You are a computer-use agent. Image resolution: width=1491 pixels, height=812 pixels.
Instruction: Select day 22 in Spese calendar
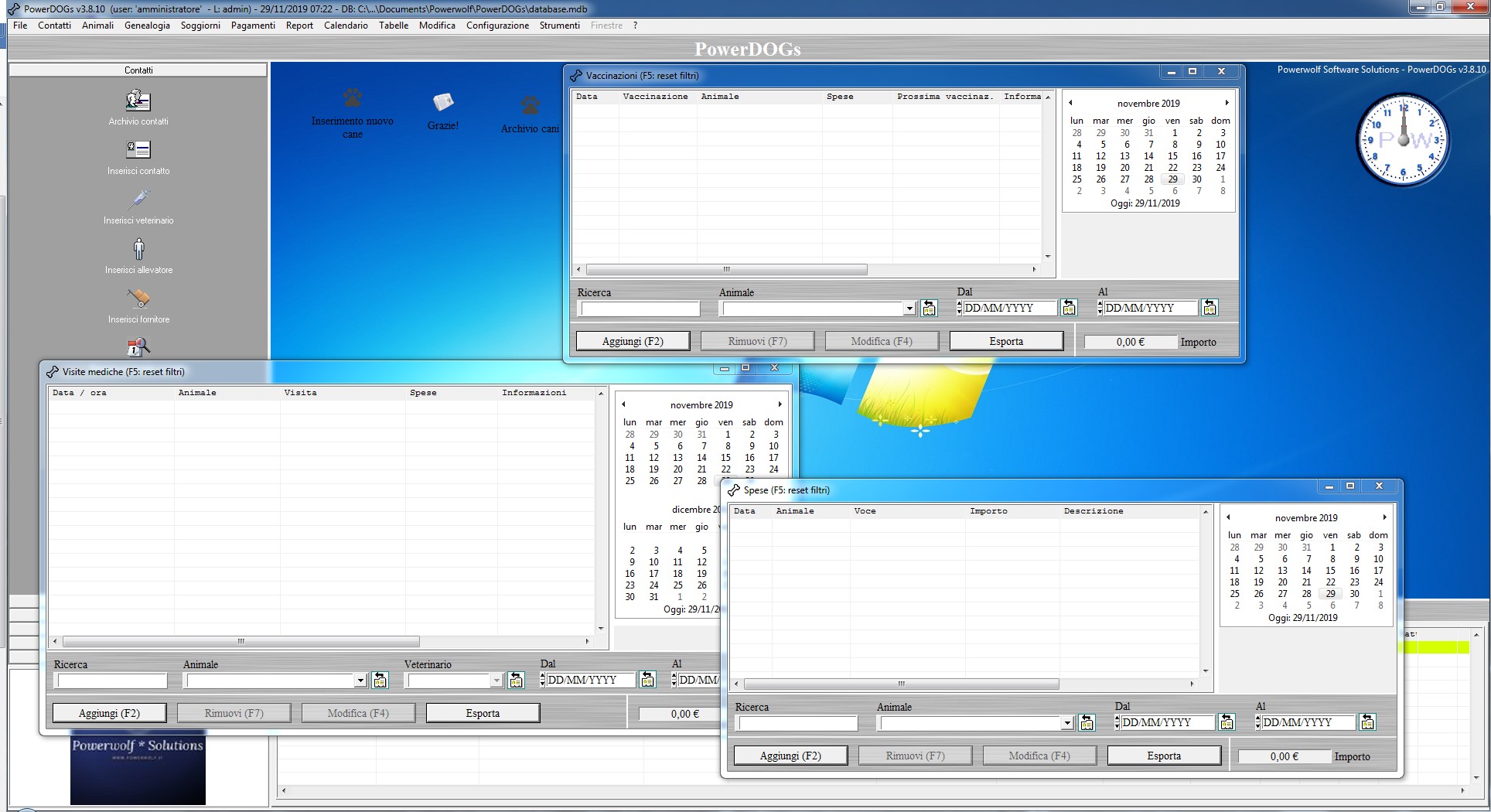pyautogui.click(x=1330, y=582)
